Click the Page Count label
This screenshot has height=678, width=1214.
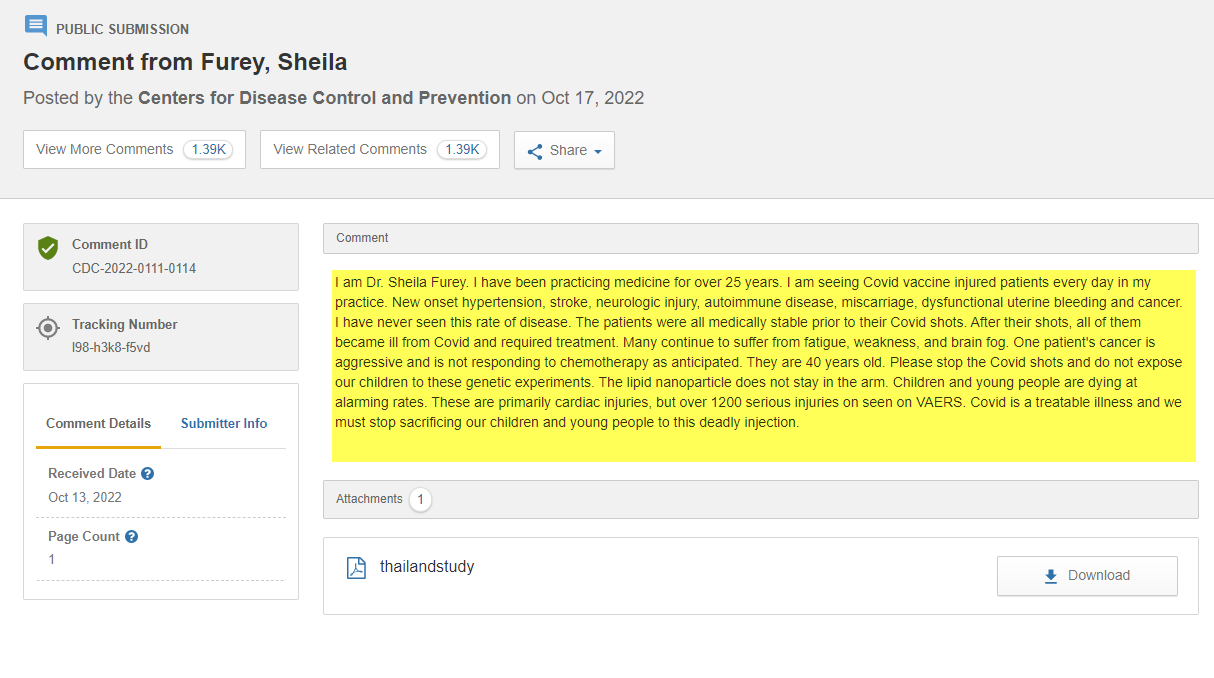click(x=84, y=537)
